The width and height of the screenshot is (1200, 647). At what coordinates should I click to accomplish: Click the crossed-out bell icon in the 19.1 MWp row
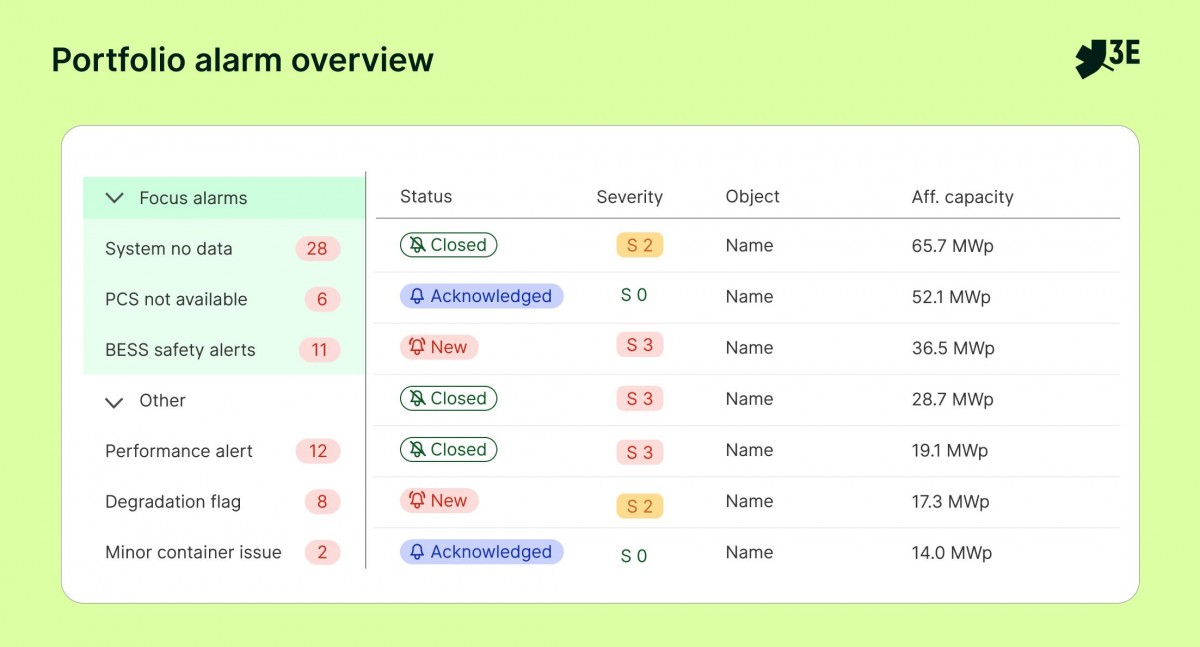(416, 449)
